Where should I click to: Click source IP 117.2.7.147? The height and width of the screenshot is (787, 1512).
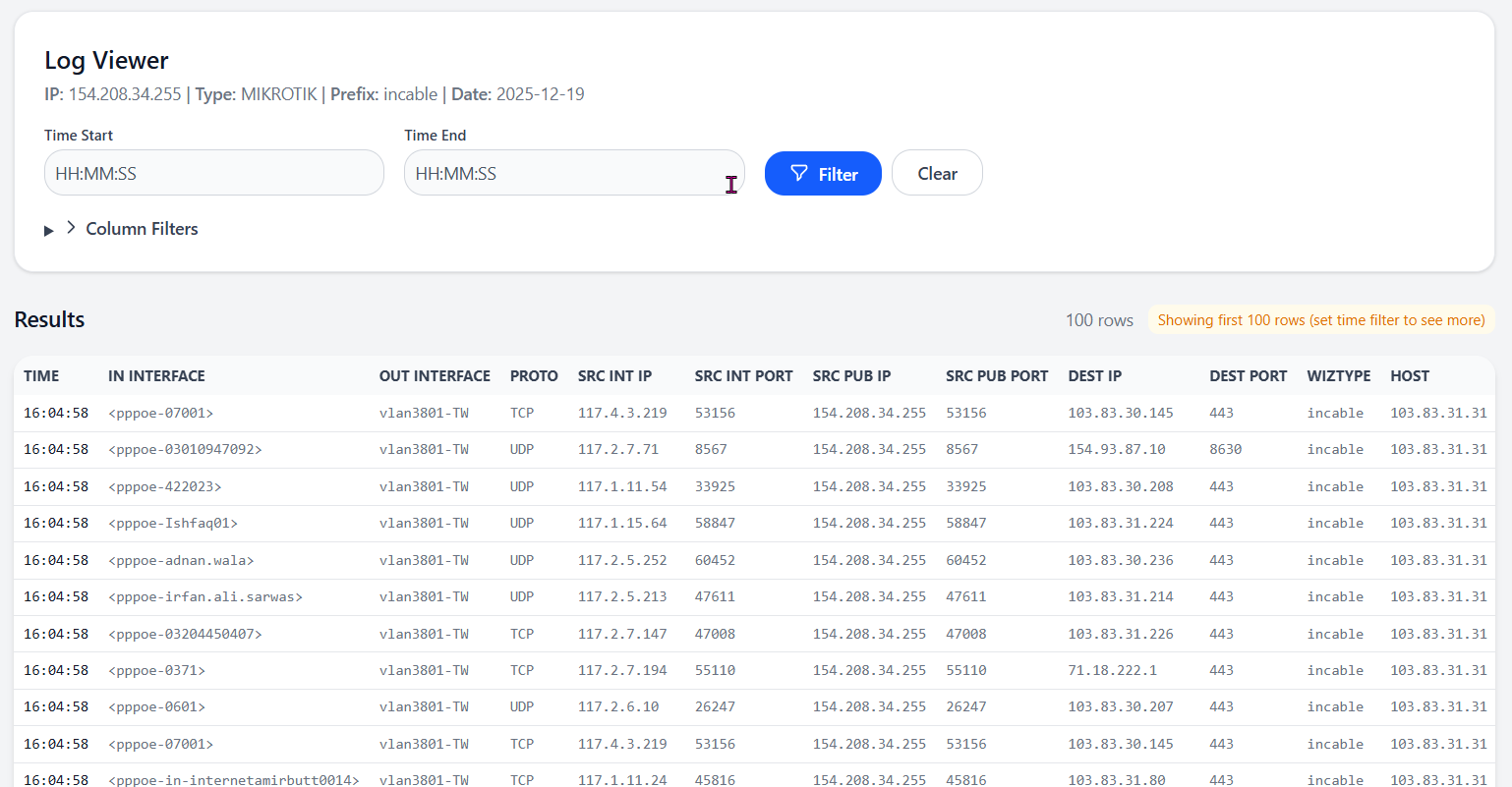(x=622, y=634)
